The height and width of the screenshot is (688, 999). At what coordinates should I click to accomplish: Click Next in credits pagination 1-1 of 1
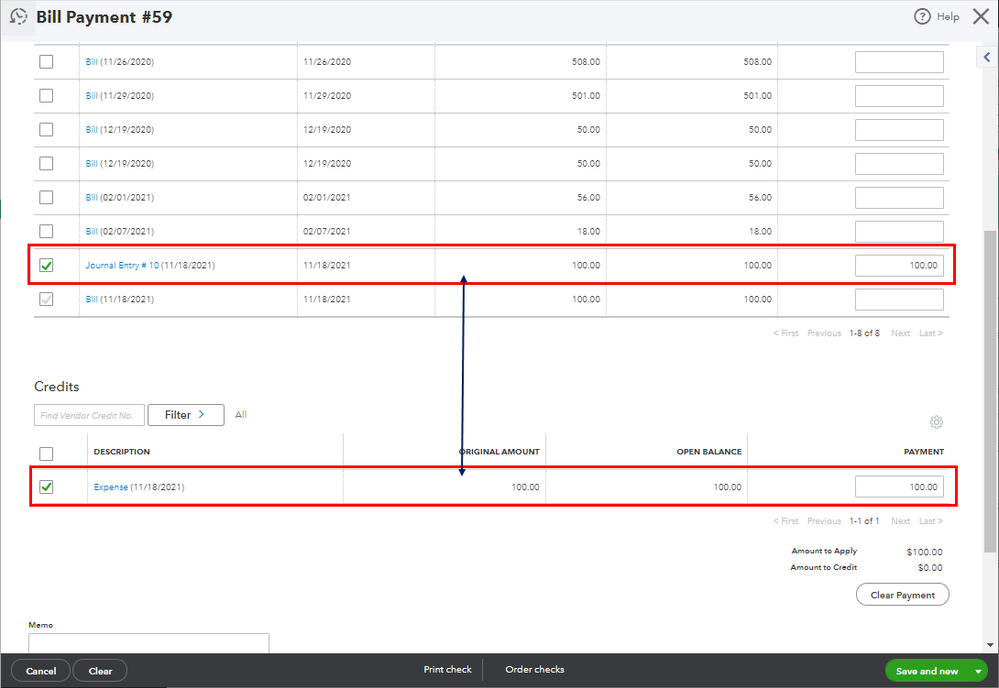(900, 521)
